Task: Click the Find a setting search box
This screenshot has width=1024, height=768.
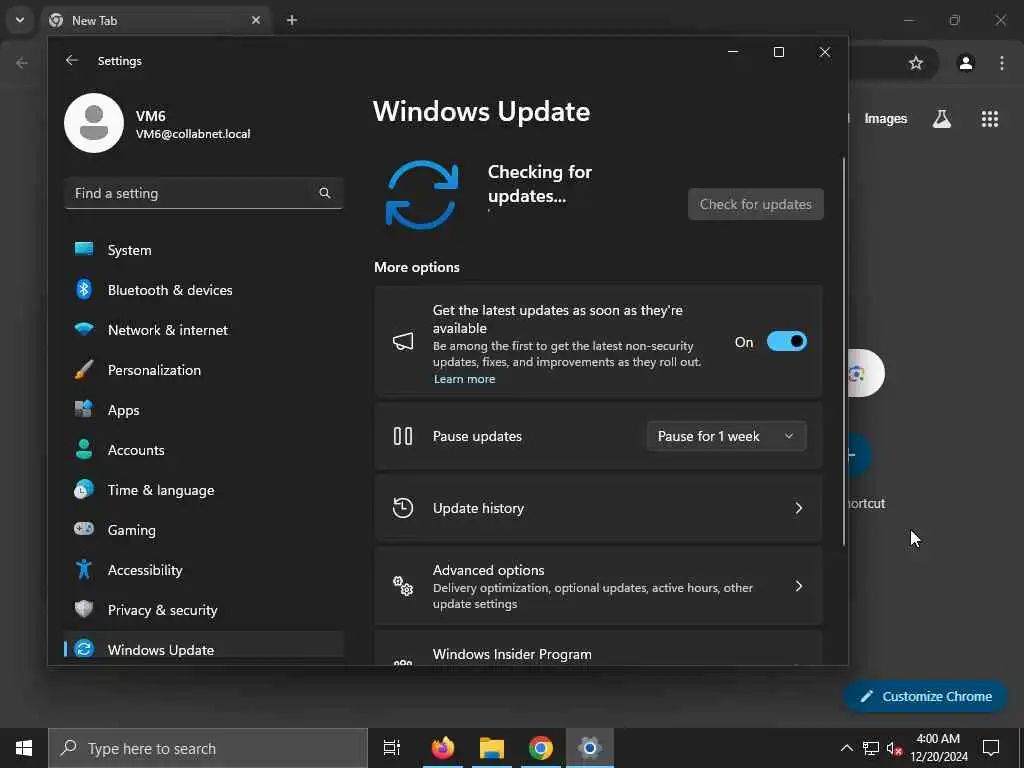Action: tap(204, 193)
